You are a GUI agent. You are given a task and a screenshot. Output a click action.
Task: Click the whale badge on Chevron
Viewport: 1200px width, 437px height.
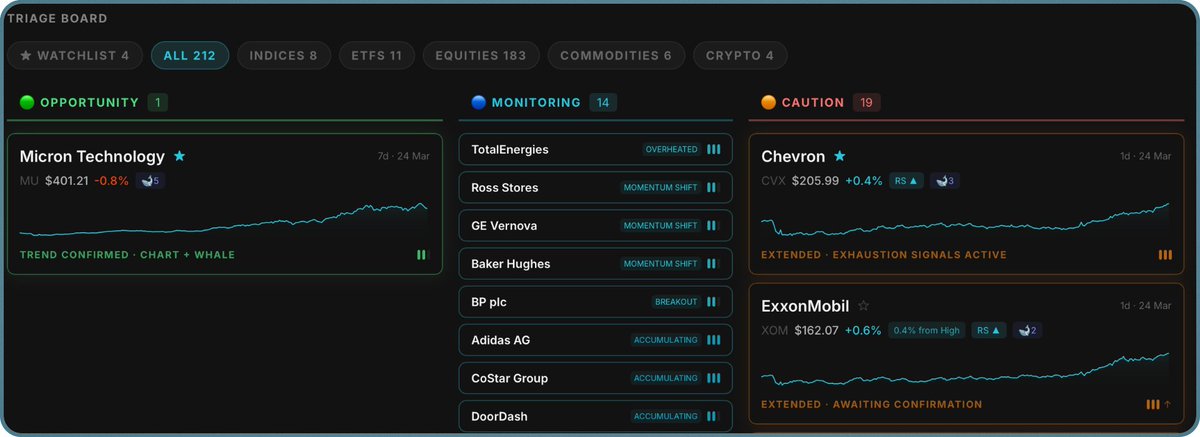coord(945,181)
